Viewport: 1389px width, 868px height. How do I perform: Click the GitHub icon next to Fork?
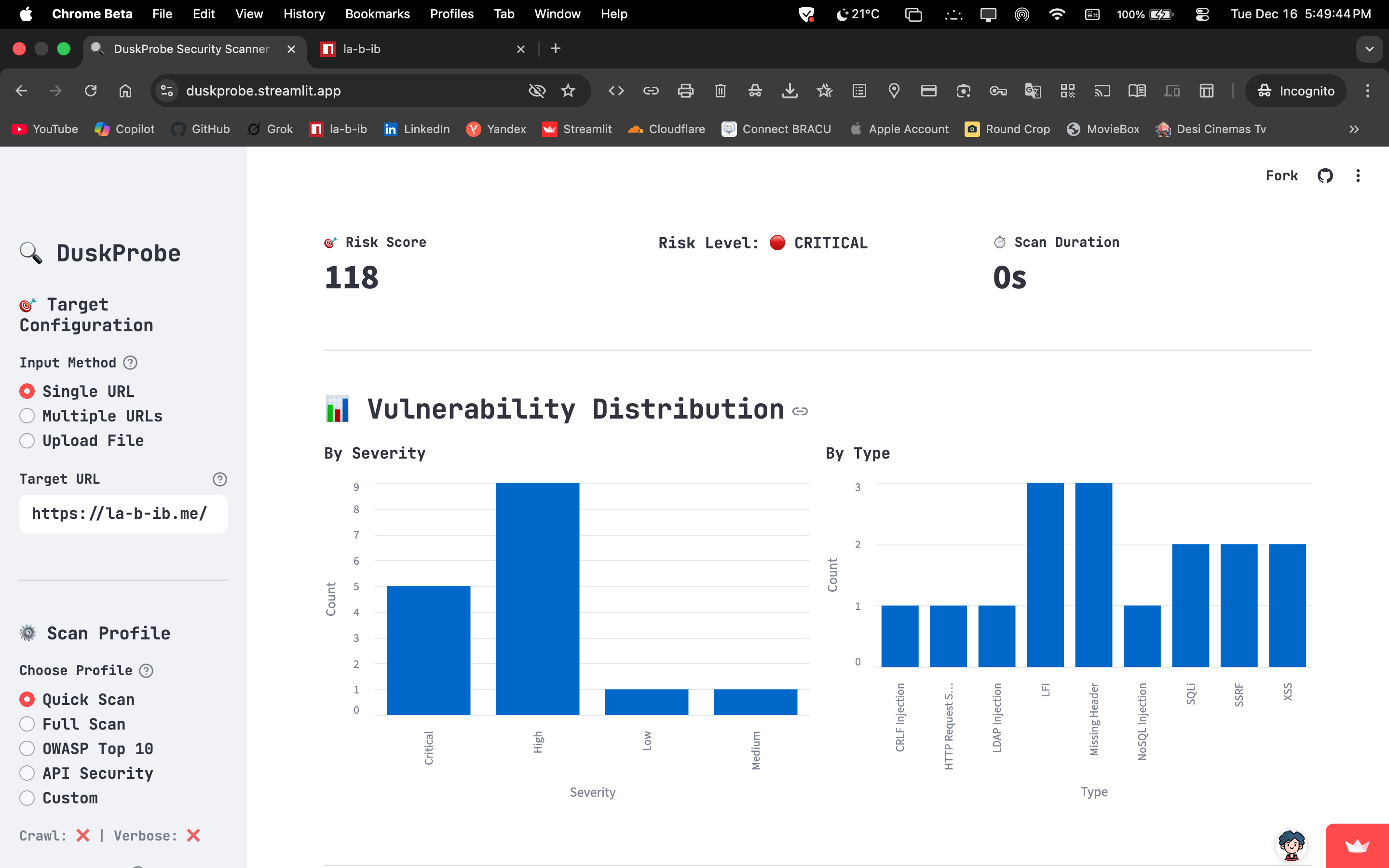[1325, 176]
